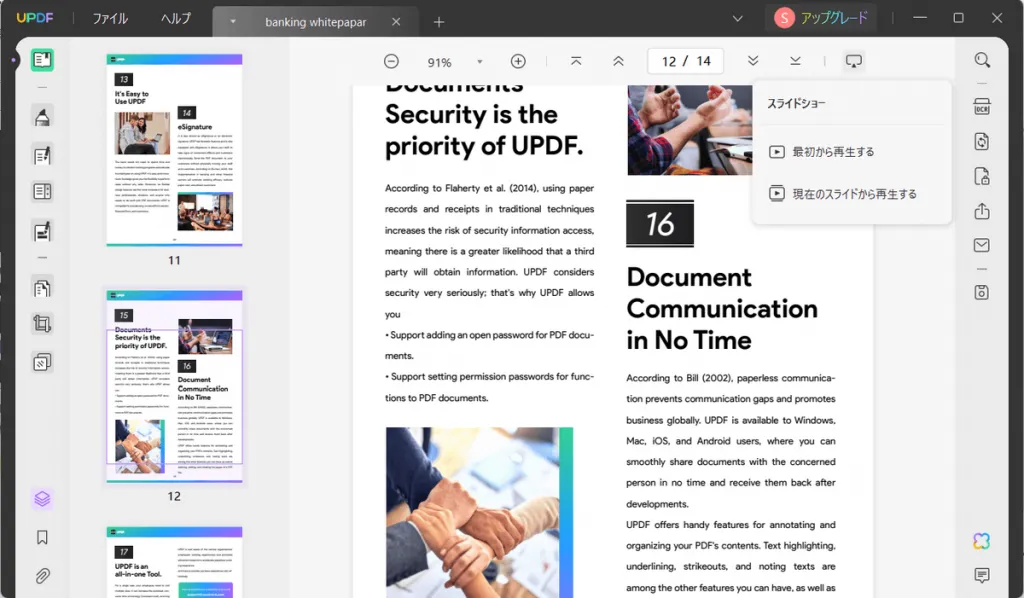Image resolution: width=1024 pixels, height=598 pixels.
Task: Click the OCR recognize text icon
Action: click(x=982, y=106)
